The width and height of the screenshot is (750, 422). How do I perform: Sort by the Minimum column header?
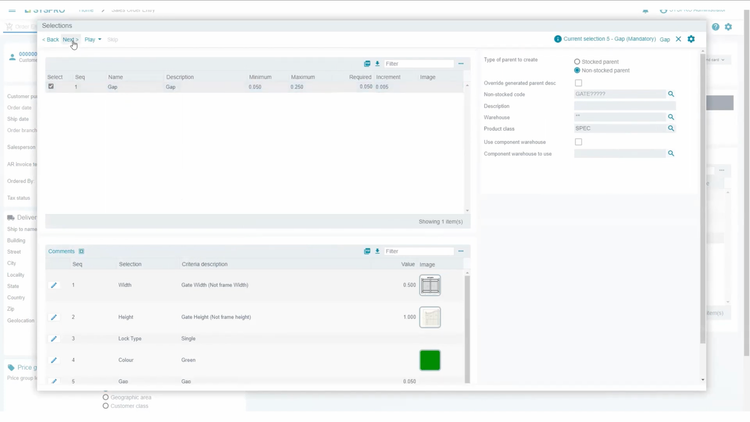tap(260, 77)
